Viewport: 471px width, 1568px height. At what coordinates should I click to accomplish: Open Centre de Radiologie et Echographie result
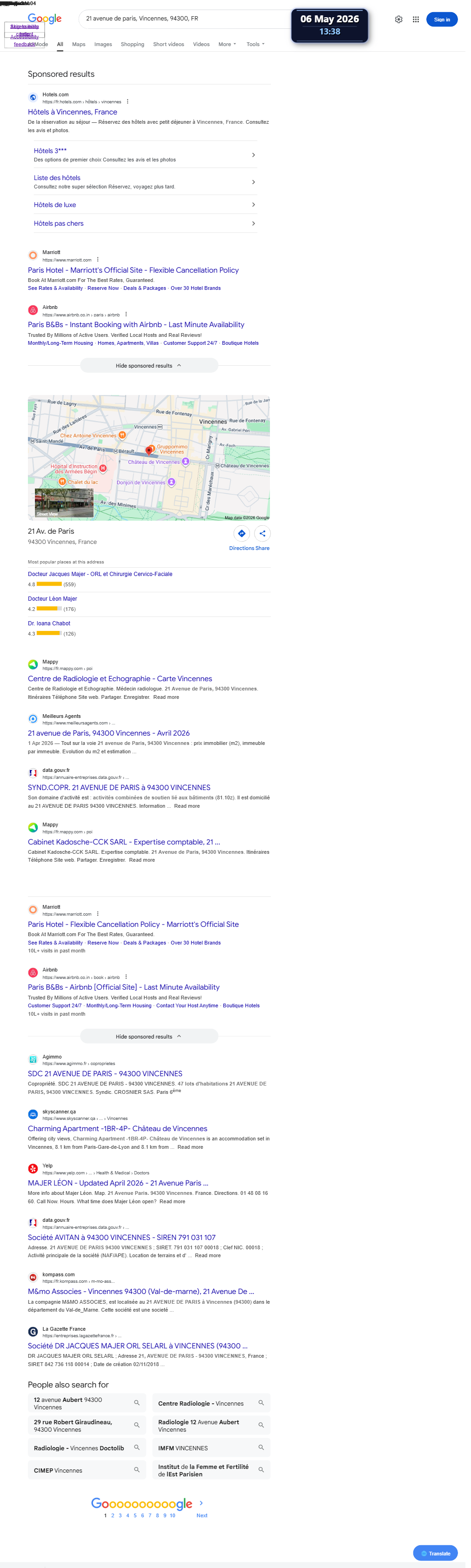pyautogui.click(x=120, y=679)
